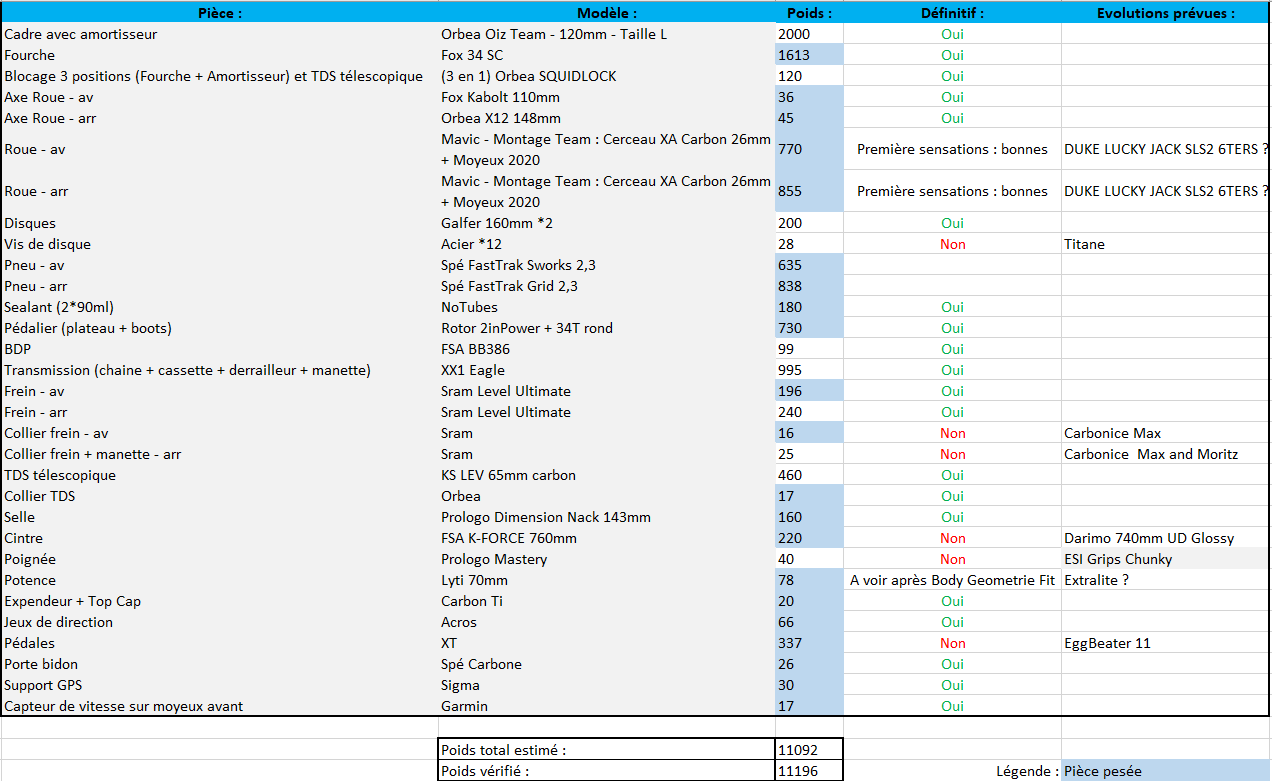This screenshot has width=1272, height=781.
Task: Select "Capteur de vitesse sur moyeux avant" cell
Action: pyautogui.click(x=219, y=706)
